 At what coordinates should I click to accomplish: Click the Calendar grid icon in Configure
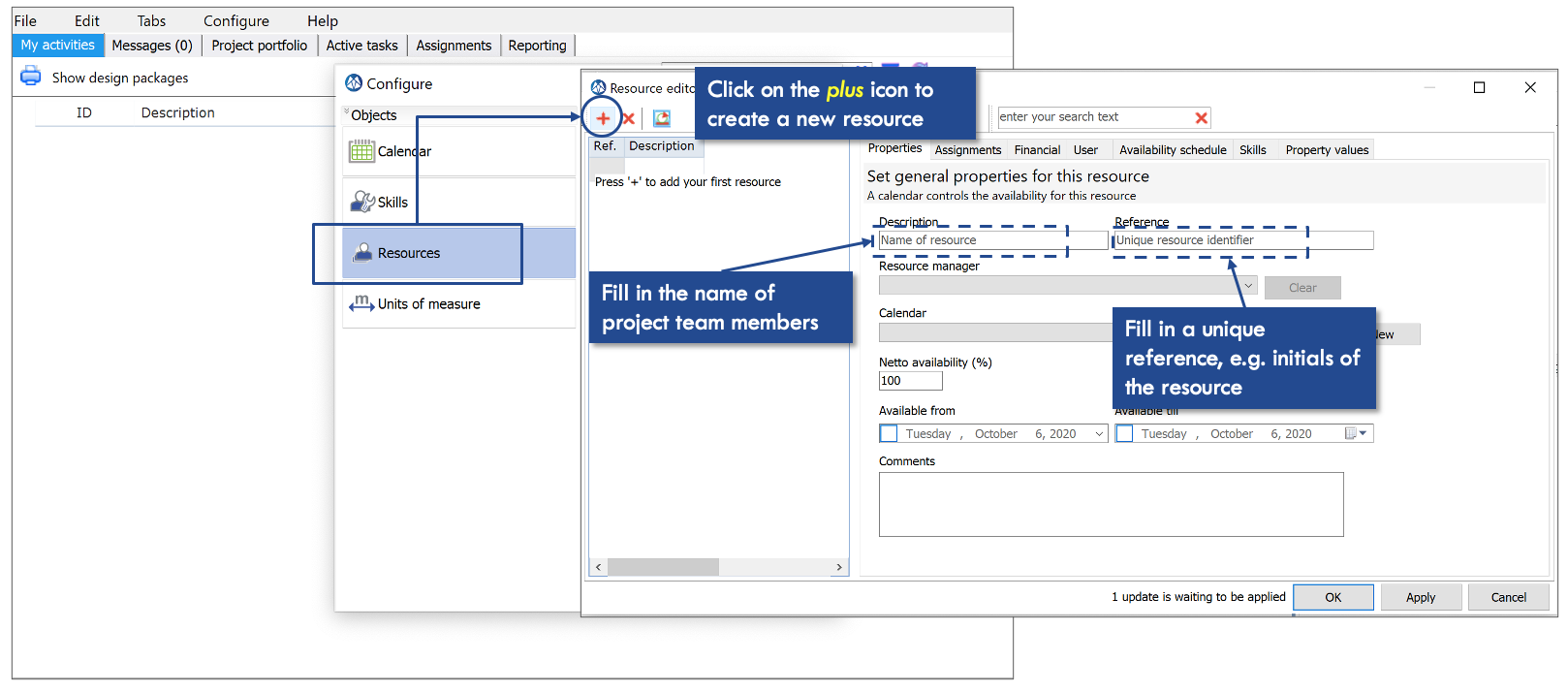click(x=361, y=151)
